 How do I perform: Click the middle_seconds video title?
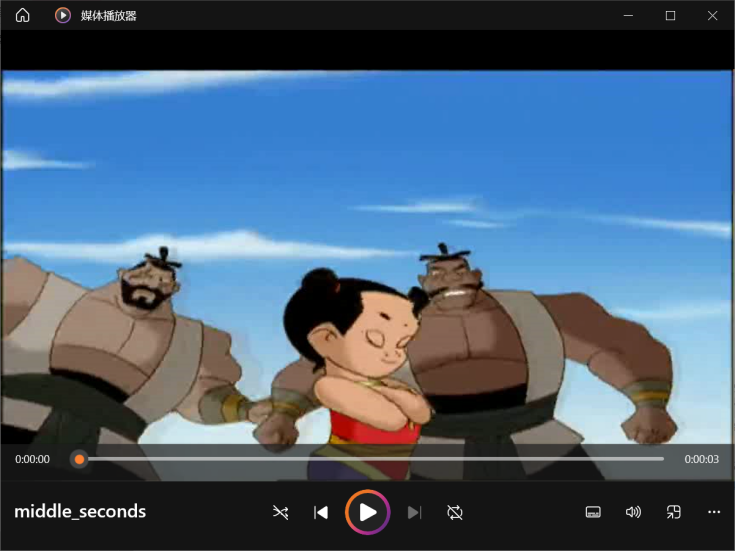click(80, 512)
